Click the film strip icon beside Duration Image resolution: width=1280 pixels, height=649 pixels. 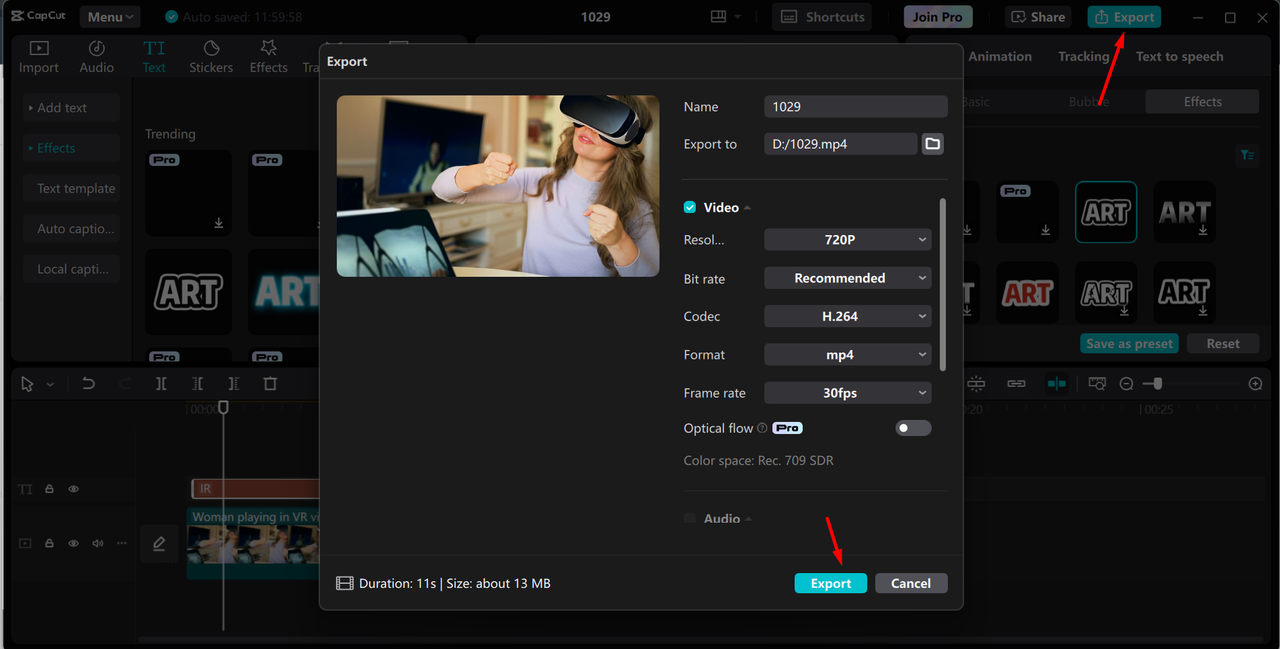(345, 583)
